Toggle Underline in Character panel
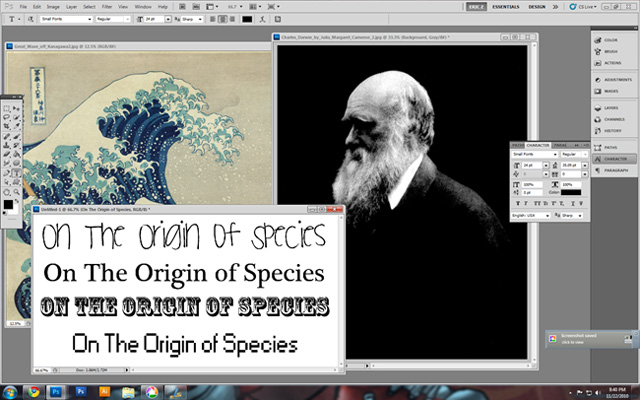This screenshot has width=640, height=400. (x=573, y=203)
